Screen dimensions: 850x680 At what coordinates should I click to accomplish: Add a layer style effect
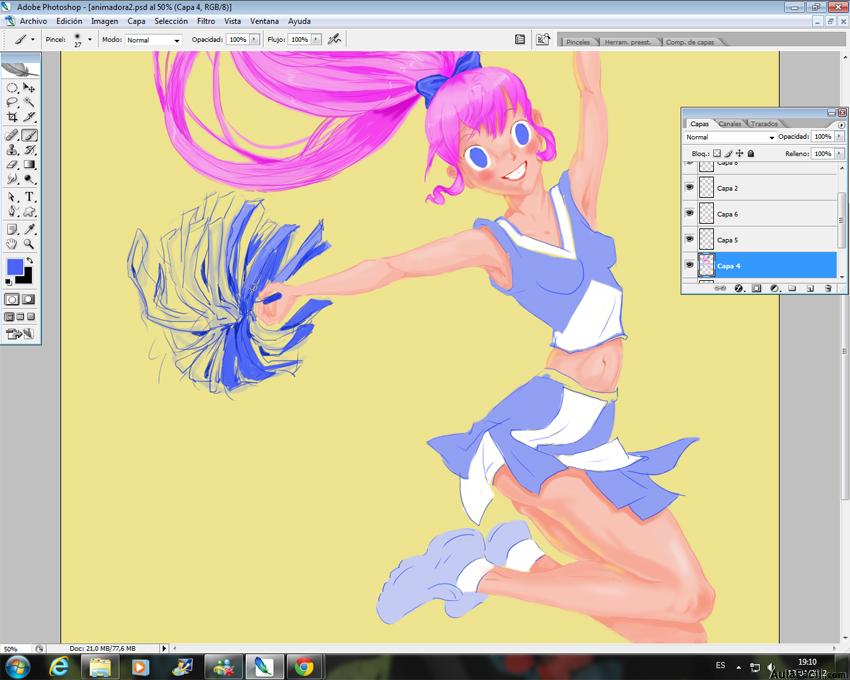click(x=738, y=288)
